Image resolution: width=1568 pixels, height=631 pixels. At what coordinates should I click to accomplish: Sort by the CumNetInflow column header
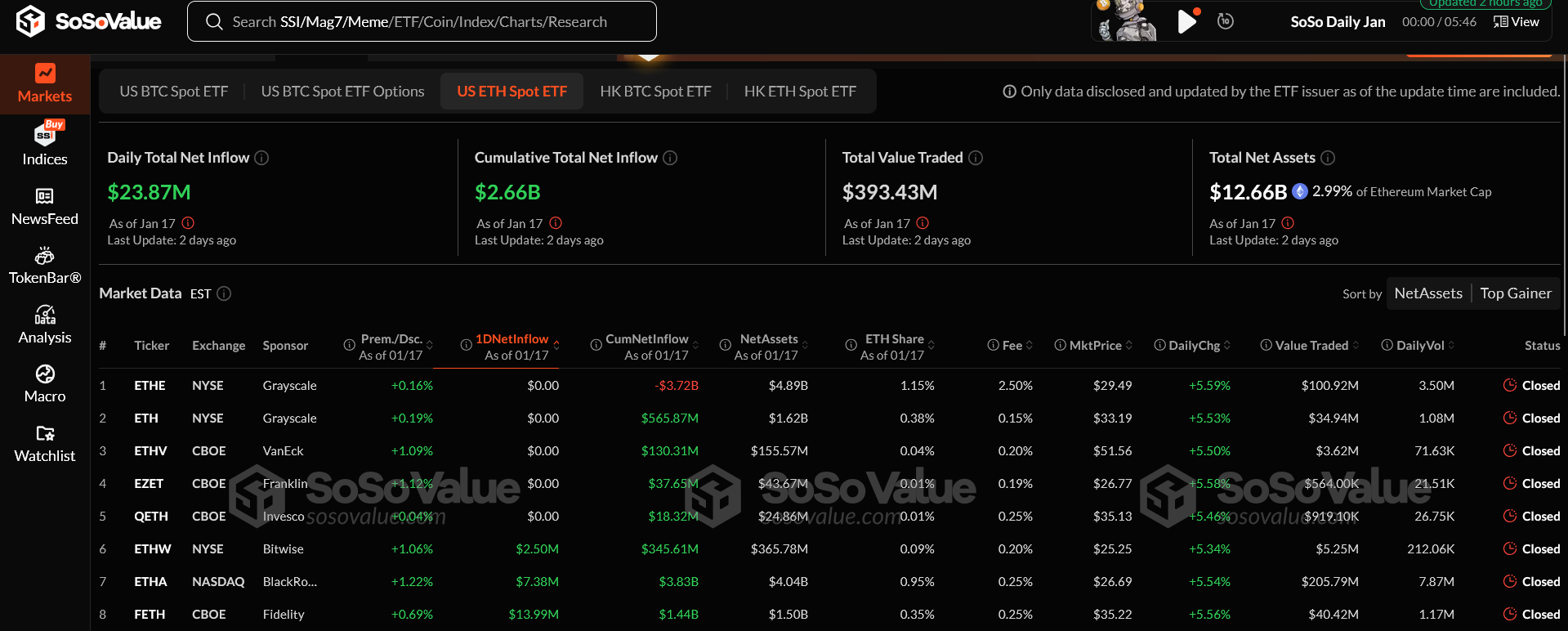tap(646, 347)
